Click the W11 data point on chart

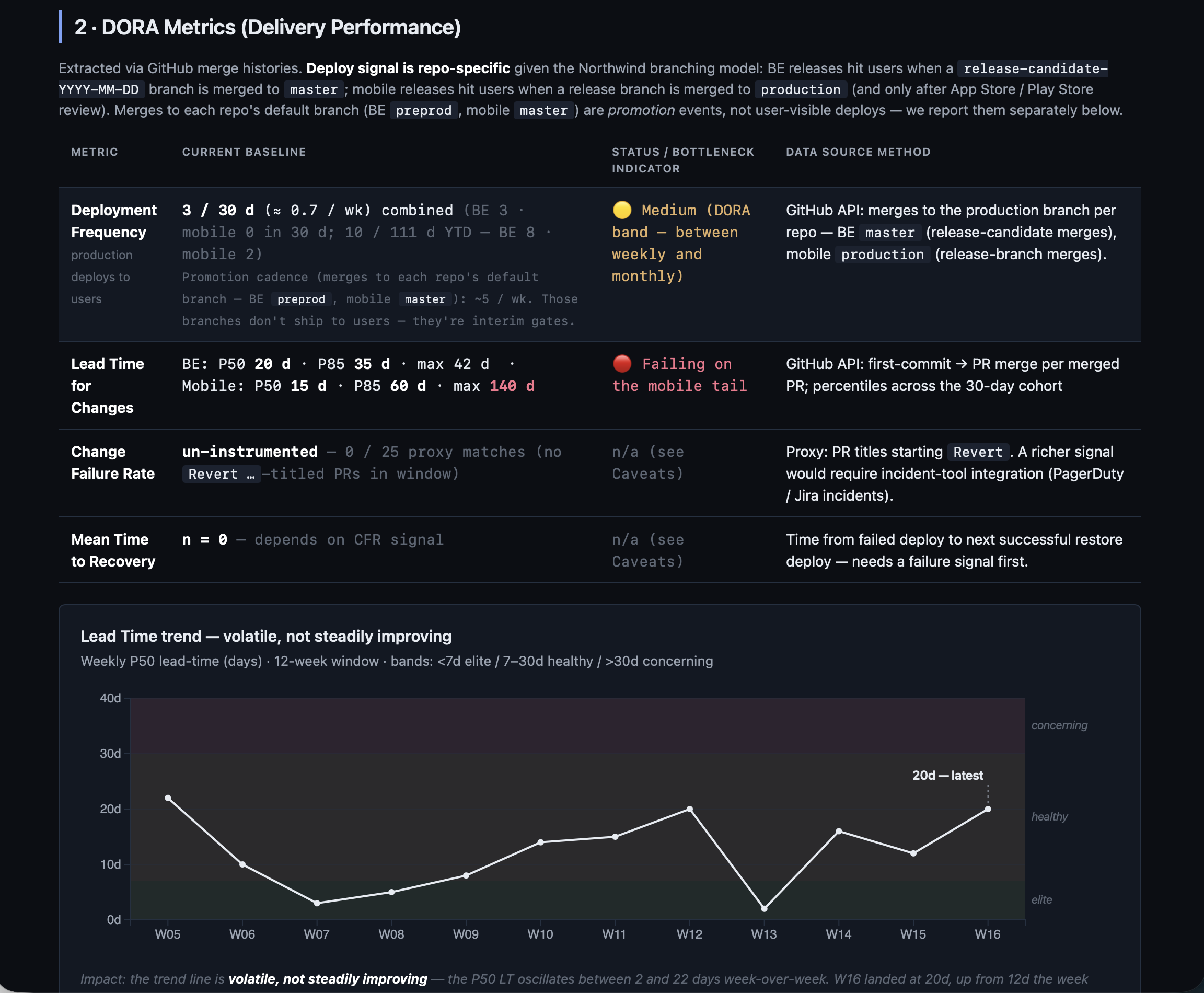tap(615, 837)
